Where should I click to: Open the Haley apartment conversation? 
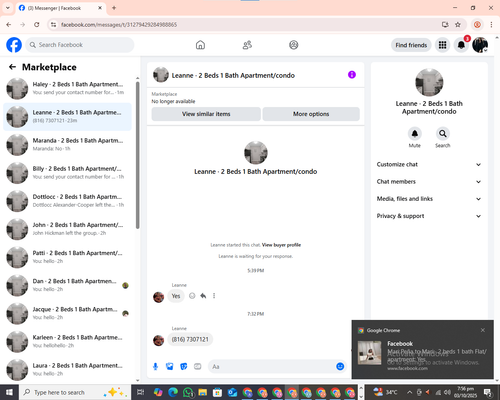click(x=68, y=88)
